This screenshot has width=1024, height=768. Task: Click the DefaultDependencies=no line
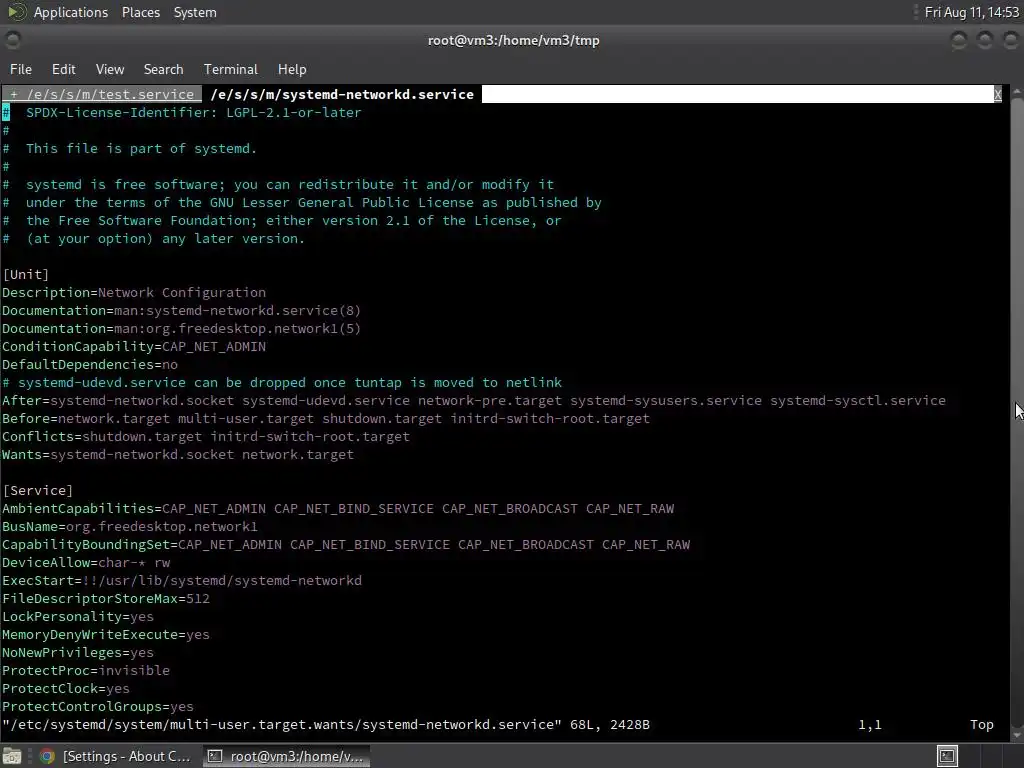tap(89, 364)
